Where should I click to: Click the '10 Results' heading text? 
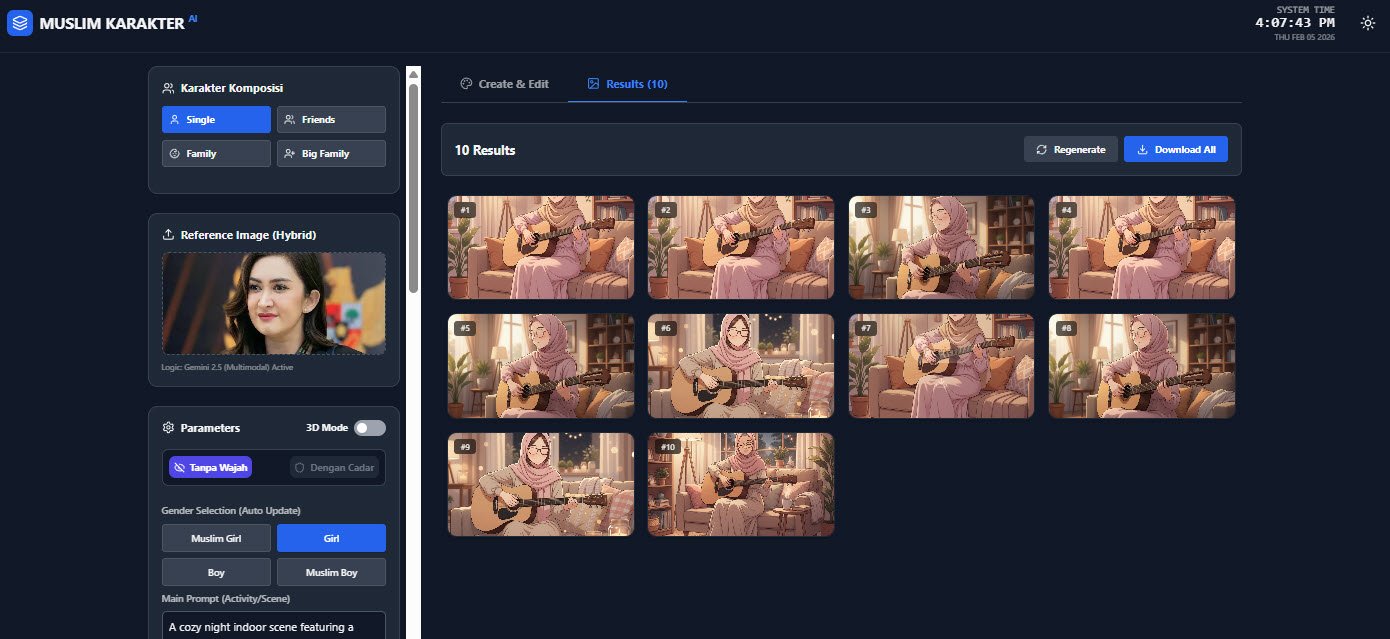(x=485, y=150)
